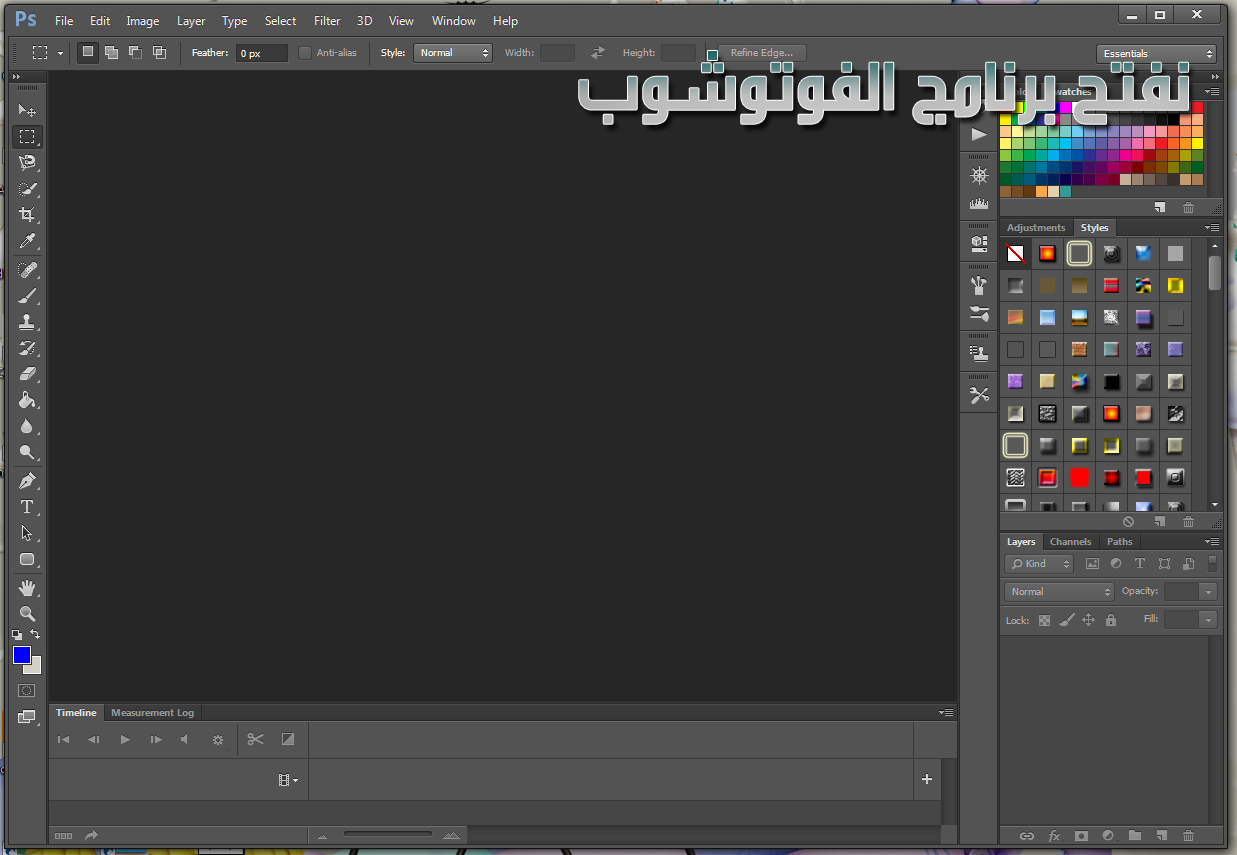Click the Feather input field
The image size is (1237, 855).
point(261,53)
